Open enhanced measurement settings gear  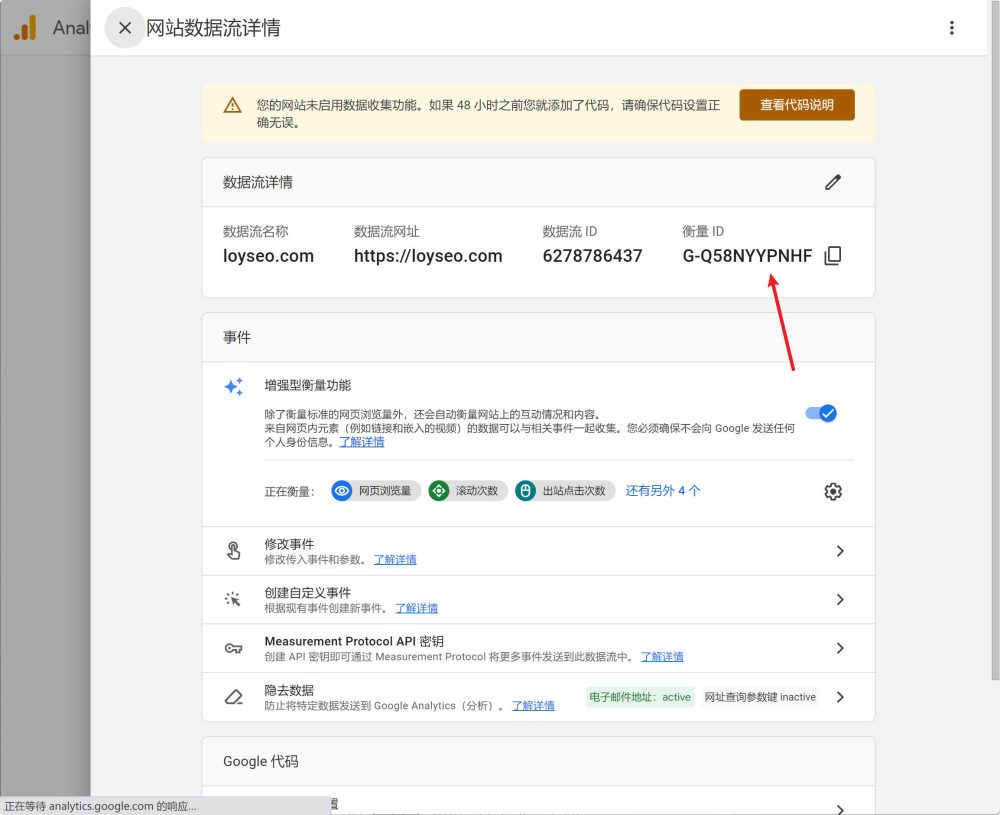(x=833, y=491)
